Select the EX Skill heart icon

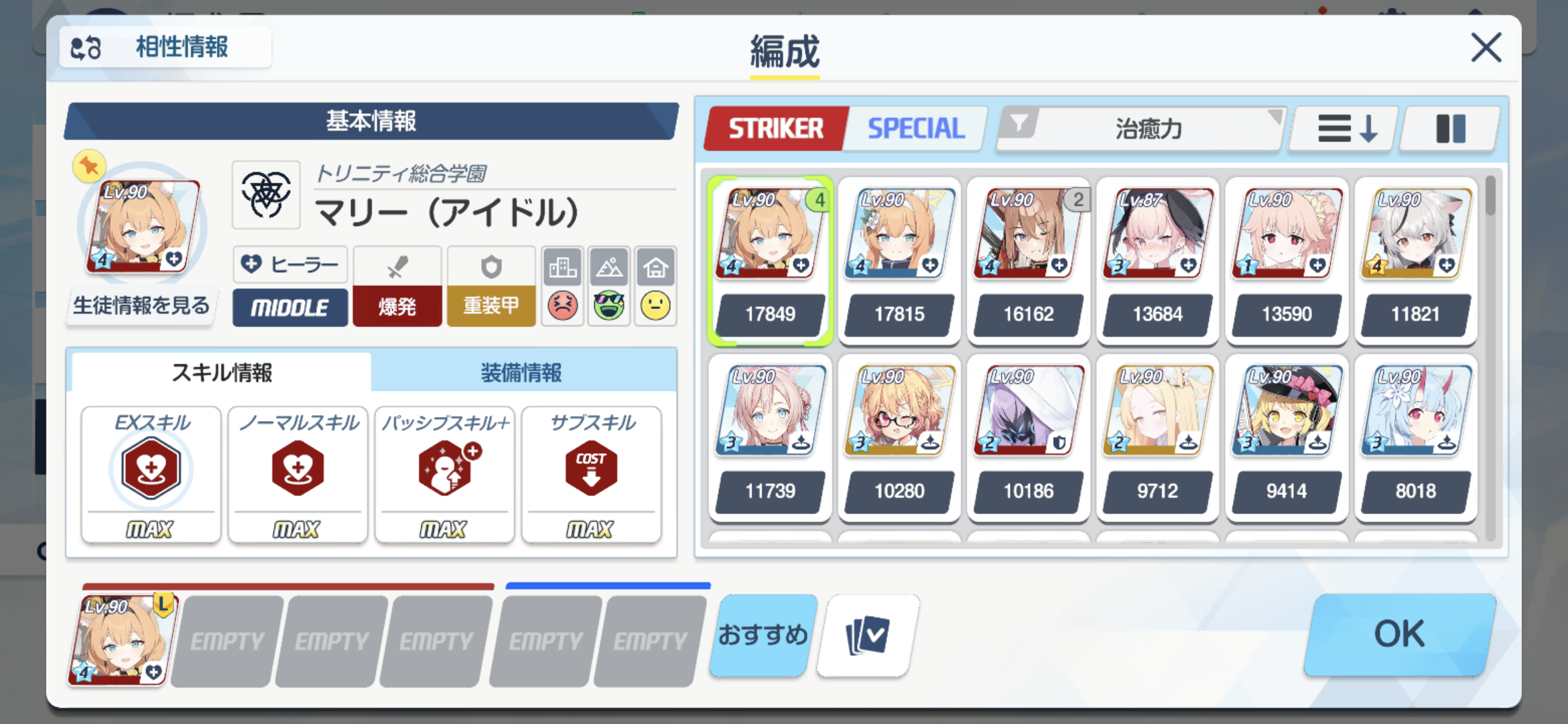coord(151,468)
